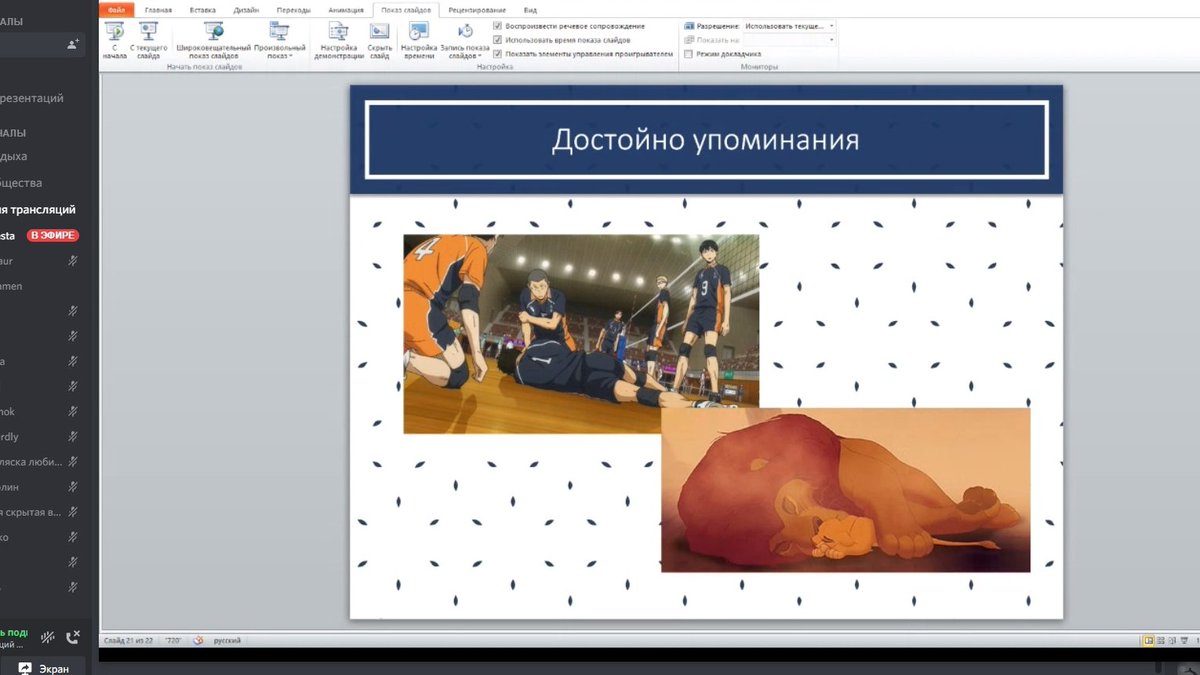Switch to Normal view in status bar
Screen dimensions: 1200x675
(1148, 640)
